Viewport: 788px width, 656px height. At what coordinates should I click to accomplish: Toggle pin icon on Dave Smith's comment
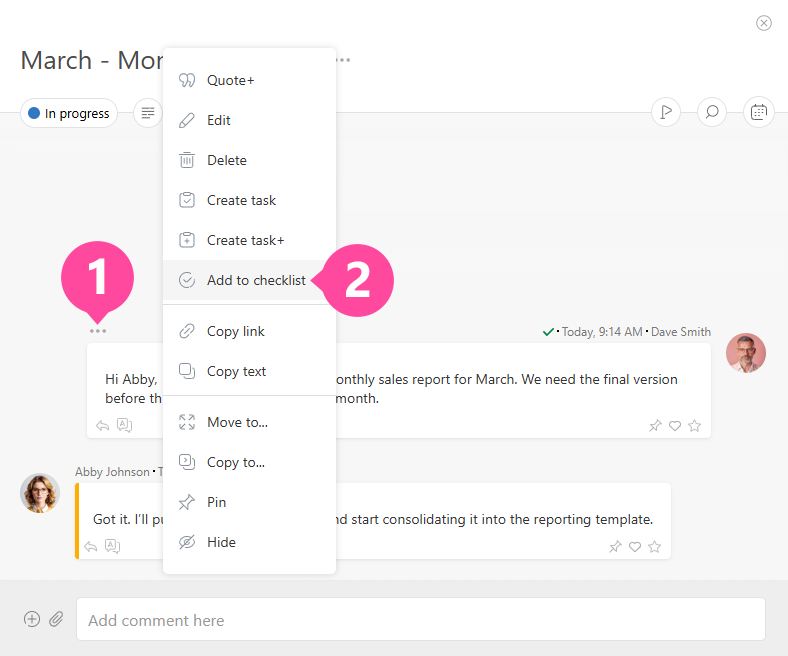pyautogui.click(x=655, y=426)
